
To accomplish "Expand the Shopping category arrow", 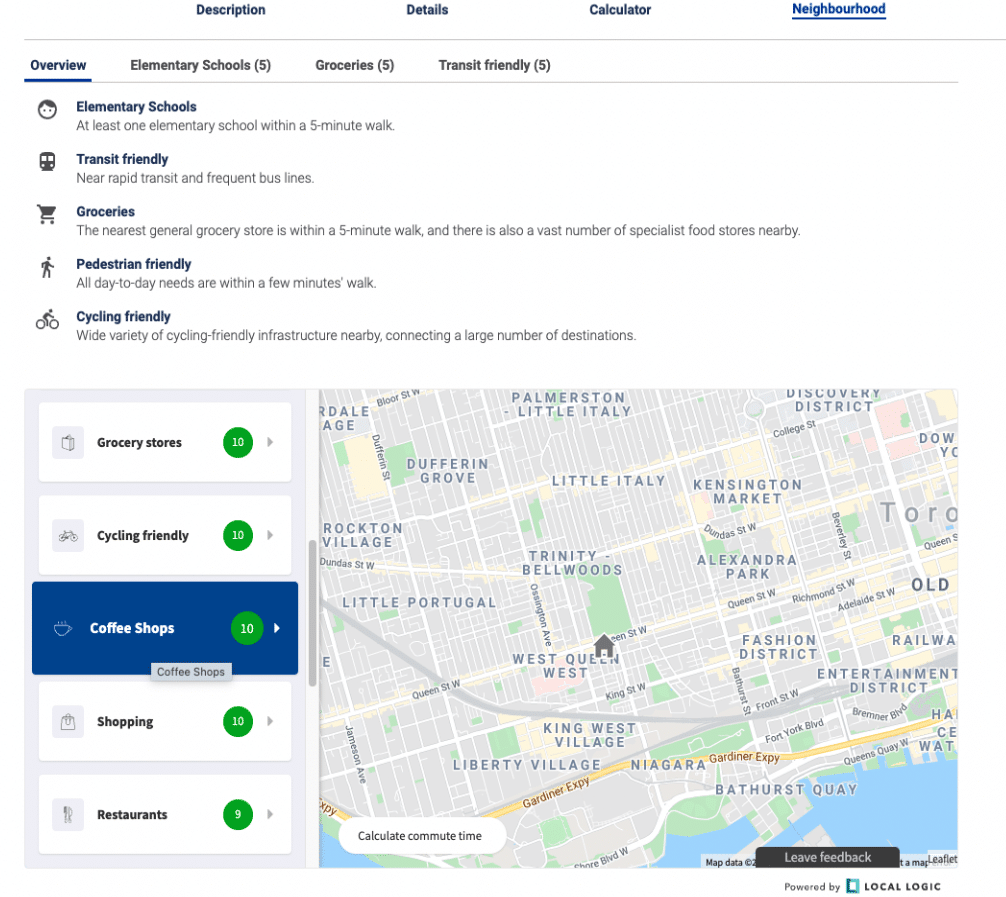I will [270, 721].
